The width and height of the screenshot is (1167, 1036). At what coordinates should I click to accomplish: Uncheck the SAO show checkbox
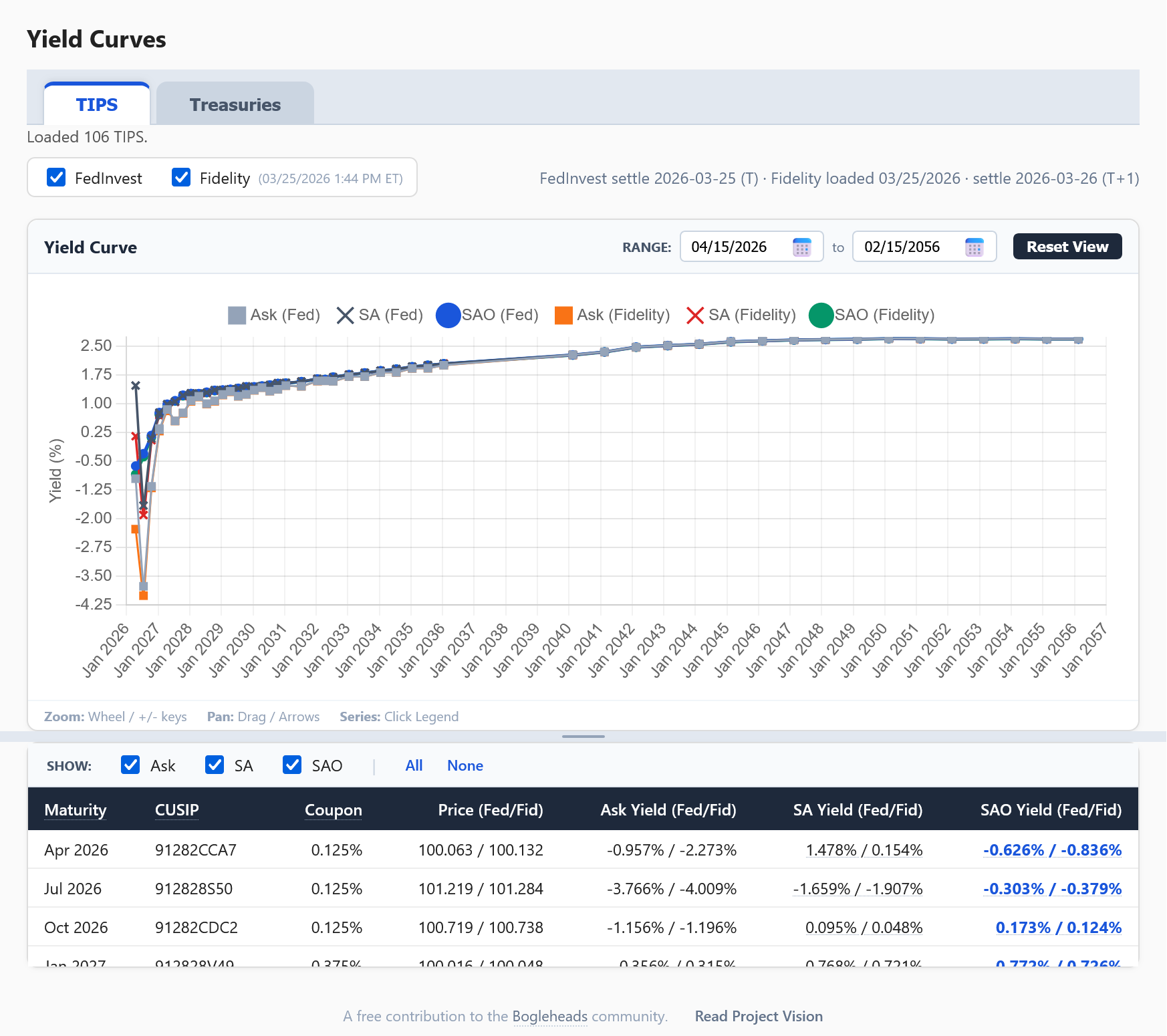click(292, 765)
